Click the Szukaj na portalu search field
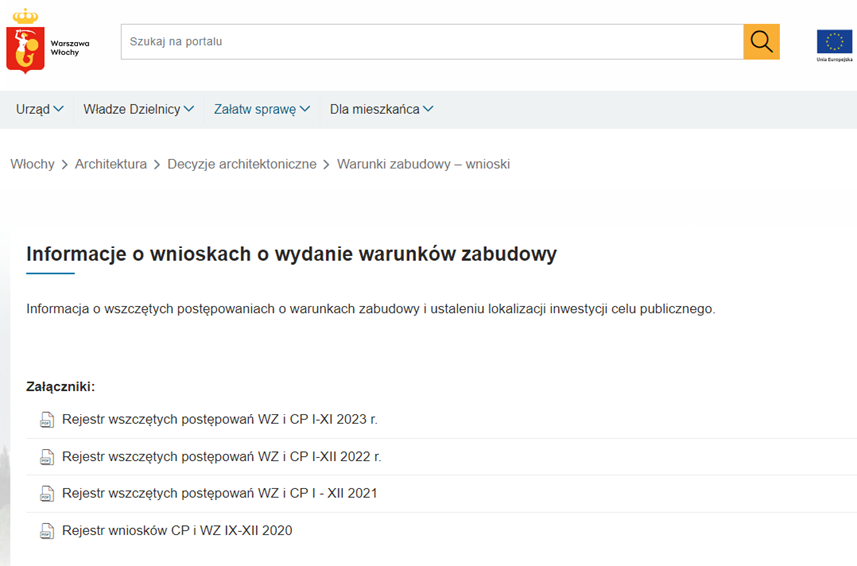This screenshot has width=857, height=566. [431, 42]
